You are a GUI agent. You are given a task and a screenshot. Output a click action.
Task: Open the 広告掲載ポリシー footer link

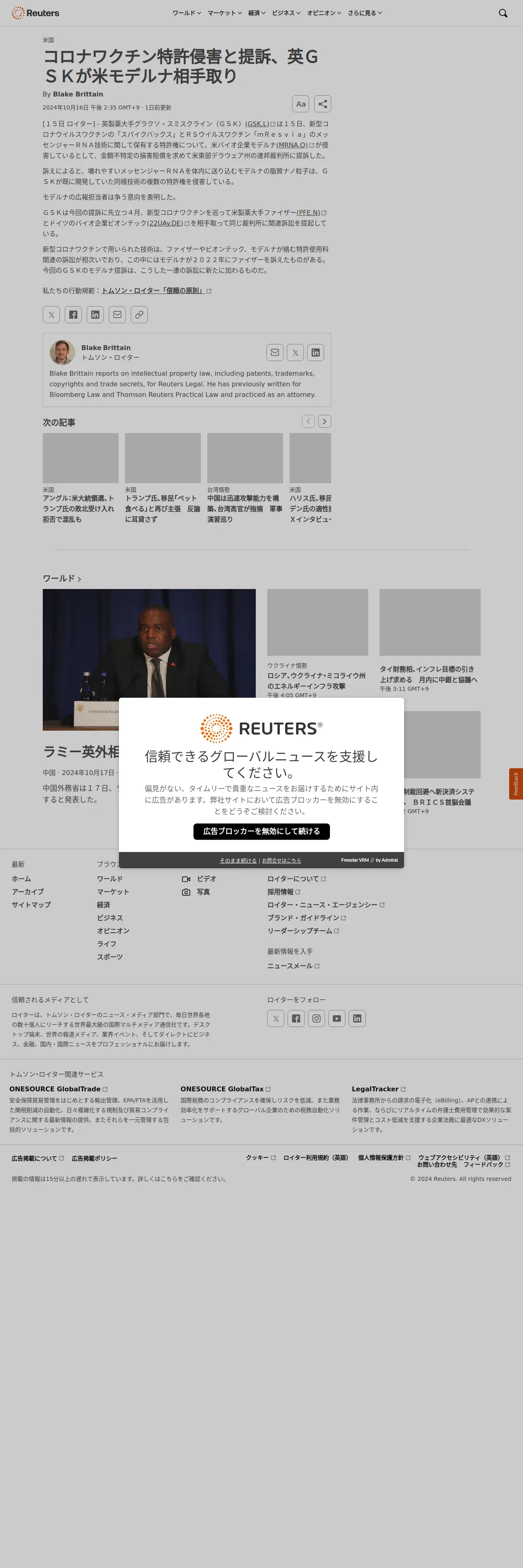94,1158
